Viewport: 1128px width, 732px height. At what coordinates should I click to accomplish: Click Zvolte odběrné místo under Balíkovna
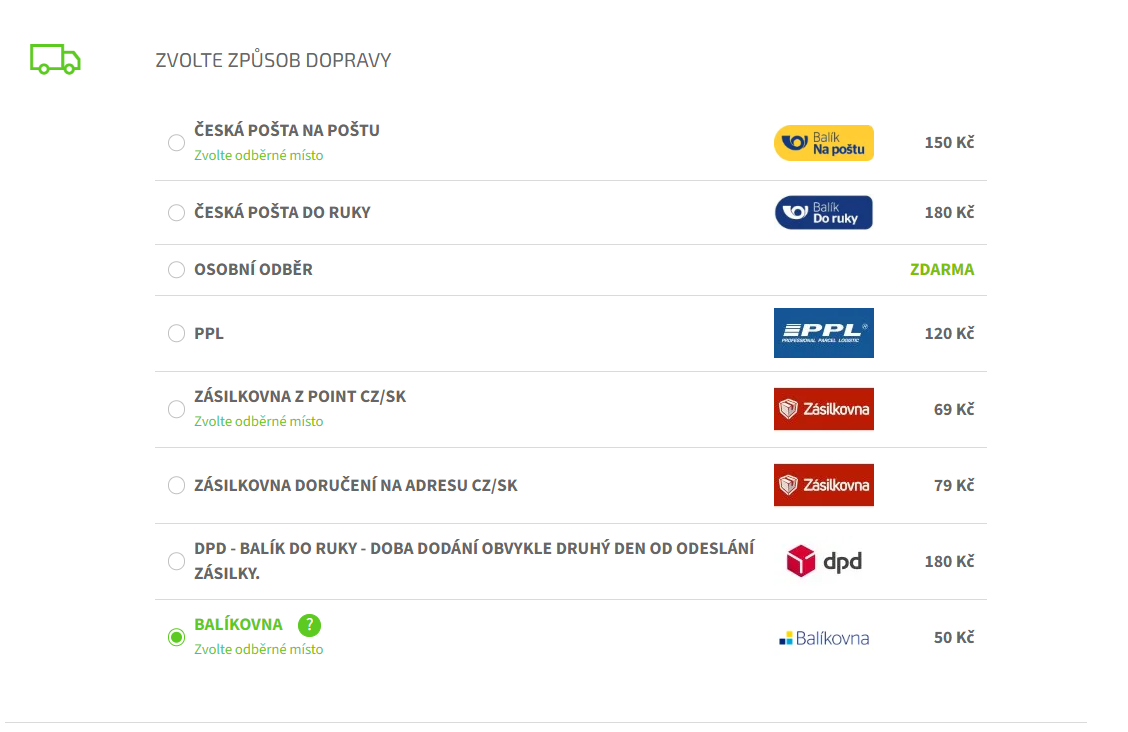(x=259, y=650)
